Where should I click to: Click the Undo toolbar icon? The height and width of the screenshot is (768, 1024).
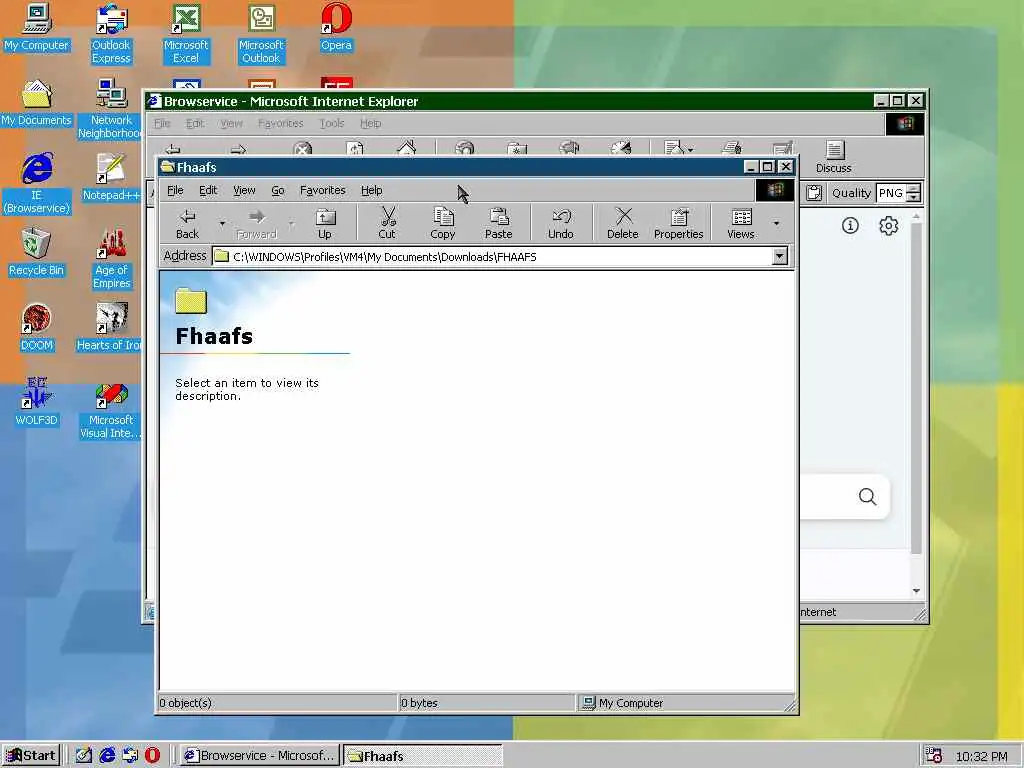pyautogui.click(x=560, y=223)
